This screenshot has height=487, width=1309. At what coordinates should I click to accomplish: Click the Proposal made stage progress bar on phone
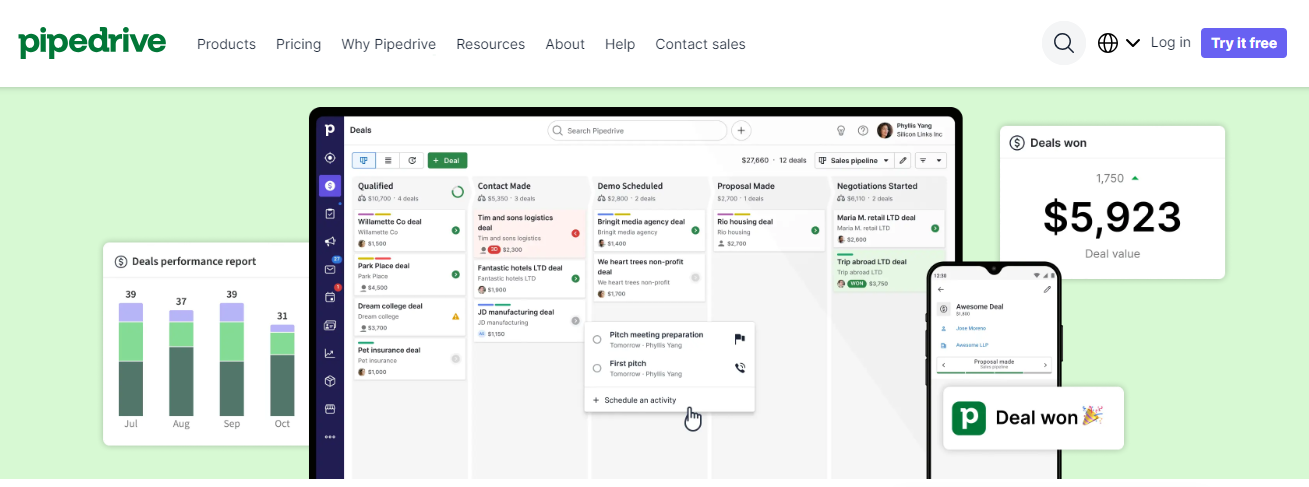point(993,371)
